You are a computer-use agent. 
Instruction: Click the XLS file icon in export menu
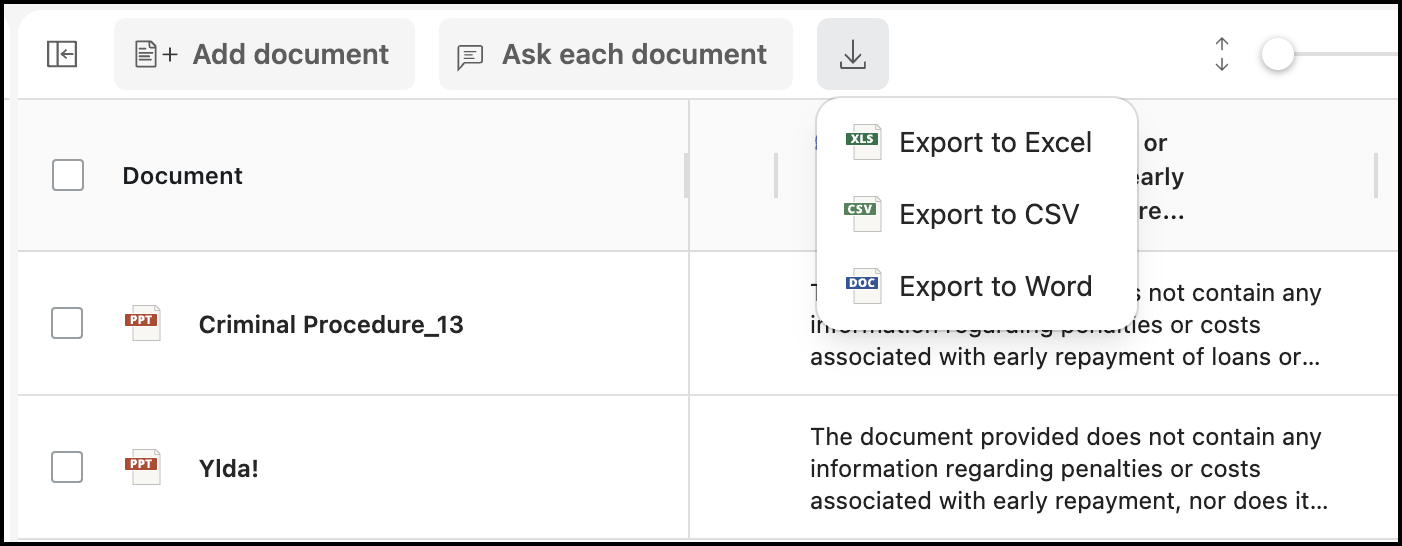point(862,142)
